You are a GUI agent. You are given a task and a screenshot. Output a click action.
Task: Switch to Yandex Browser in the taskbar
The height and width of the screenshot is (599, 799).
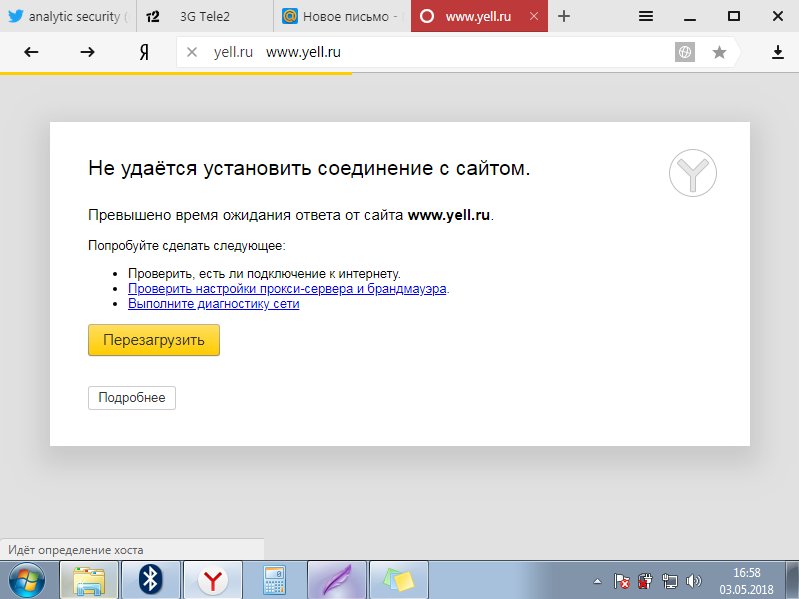[212, 580]
